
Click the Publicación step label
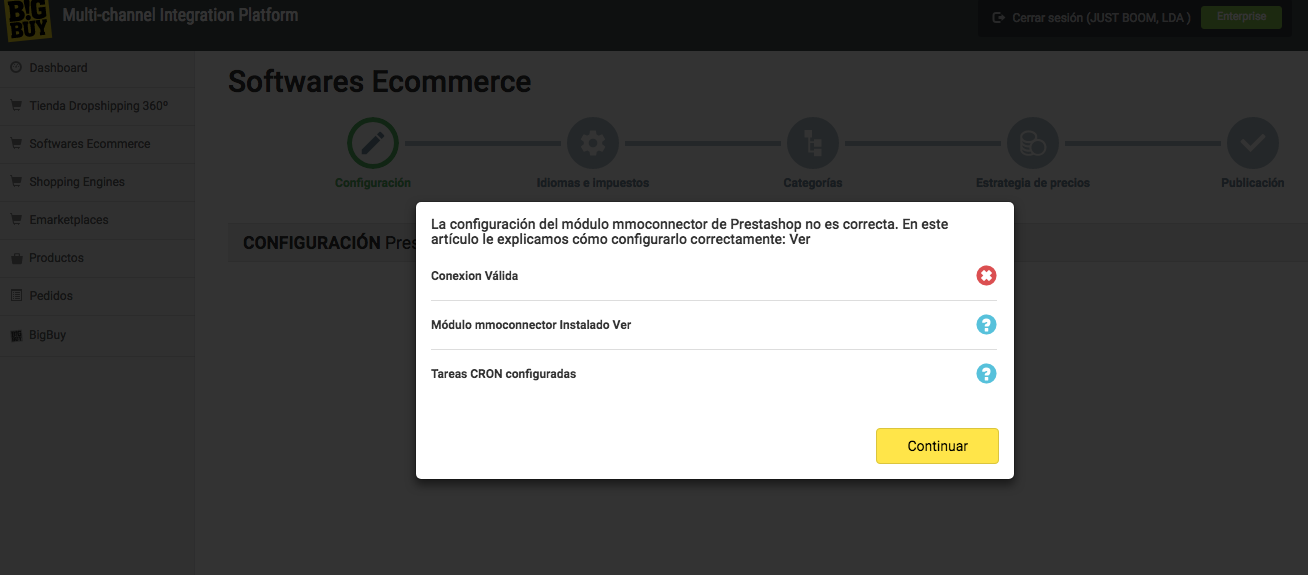[x=1253, y=183]
